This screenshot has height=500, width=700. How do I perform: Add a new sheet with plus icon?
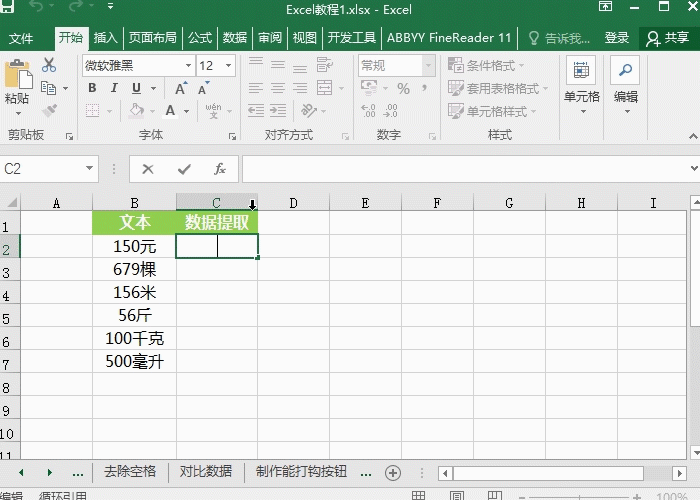click(393, 472)
